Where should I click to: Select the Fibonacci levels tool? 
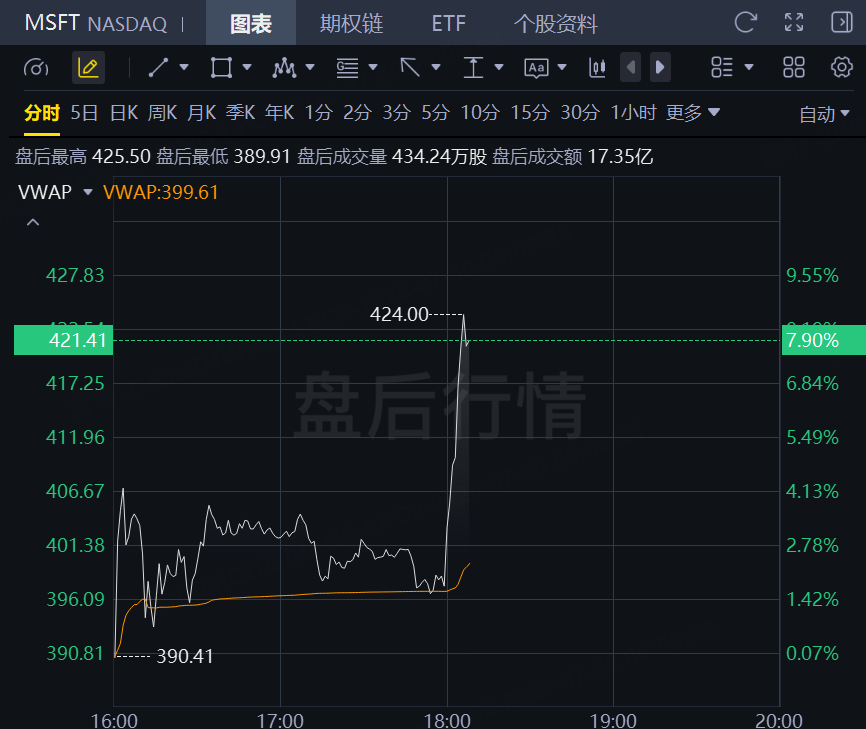[x=347, y=67]
